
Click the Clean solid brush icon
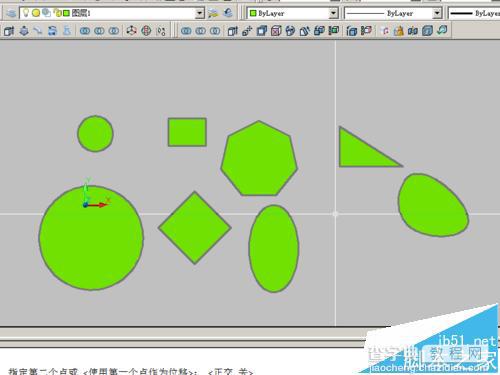tap(399, 31)
